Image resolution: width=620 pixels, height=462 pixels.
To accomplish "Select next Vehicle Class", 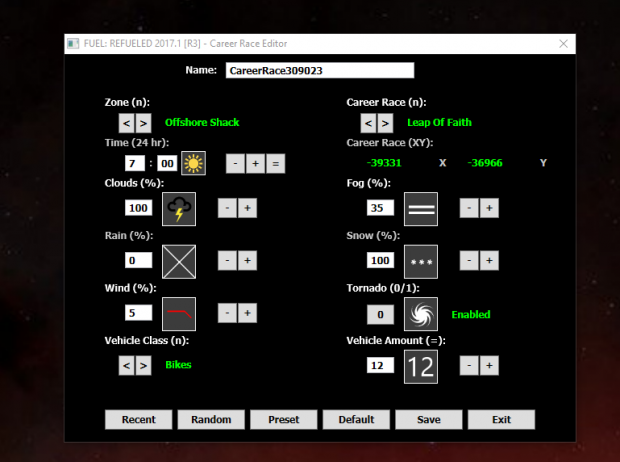I will (x=143, y=365).
